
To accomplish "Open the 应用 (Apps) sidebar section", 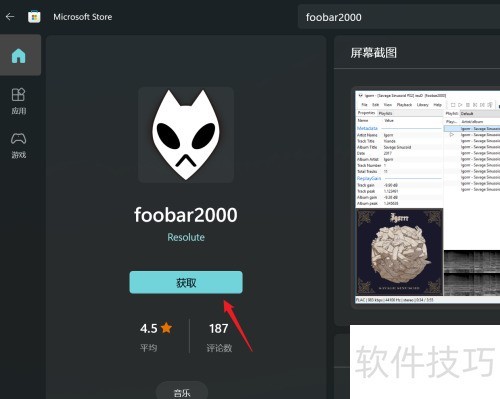I will click(x=19, y=101).
